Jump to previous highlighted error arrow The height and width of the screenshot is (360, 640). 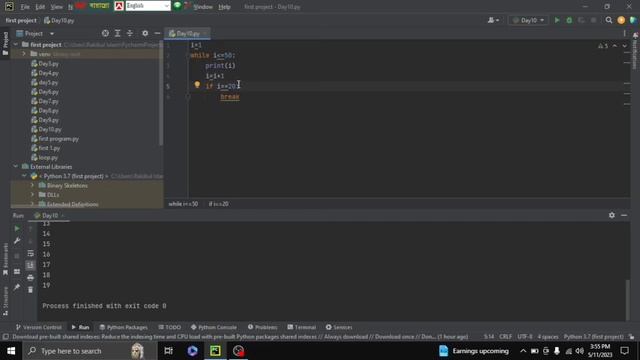pos(615,46)
